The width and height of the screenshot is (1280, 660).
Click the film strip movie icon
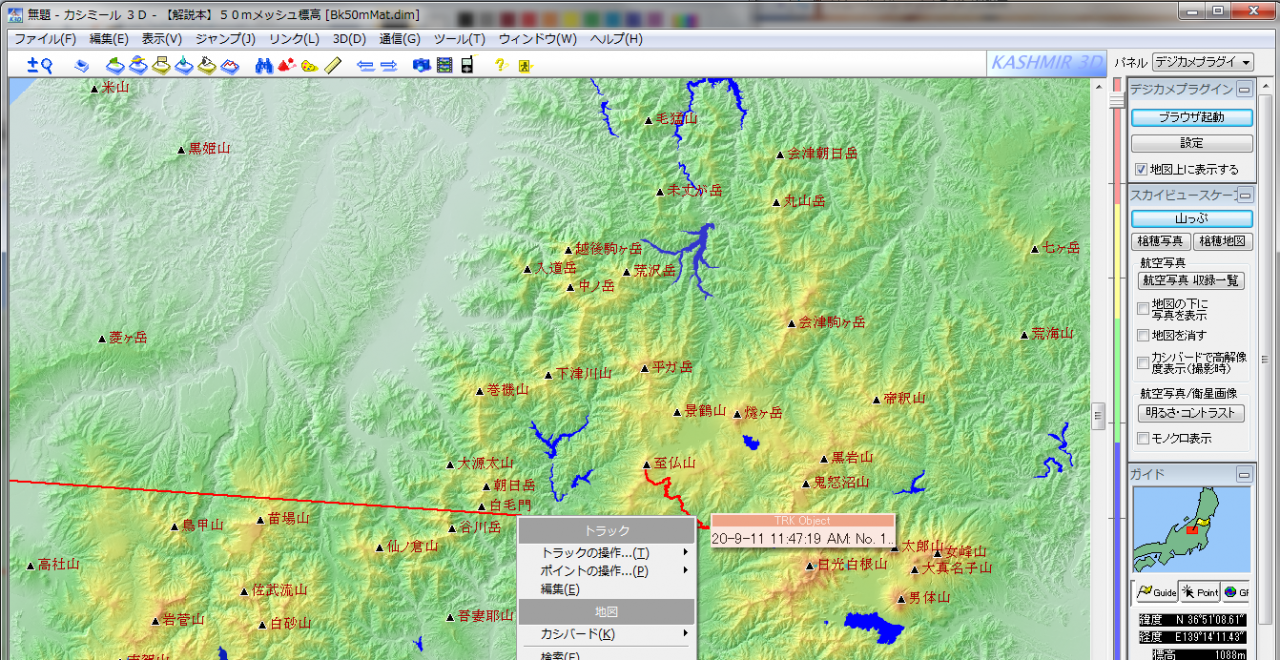[x=444, y=65]
